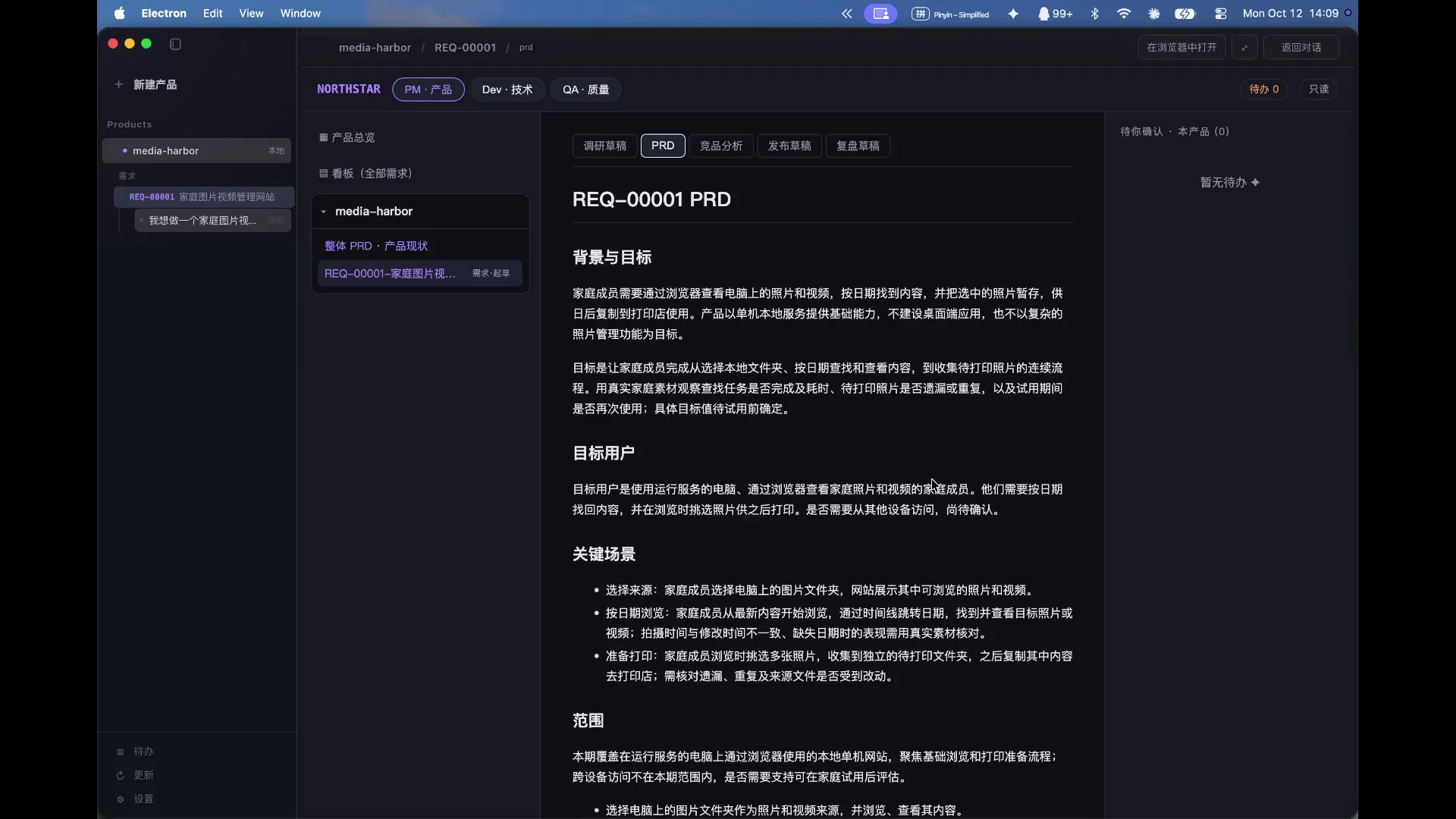The image size is (1456, 819).
Task: Select the PRD tab
Action: [663, 146]
